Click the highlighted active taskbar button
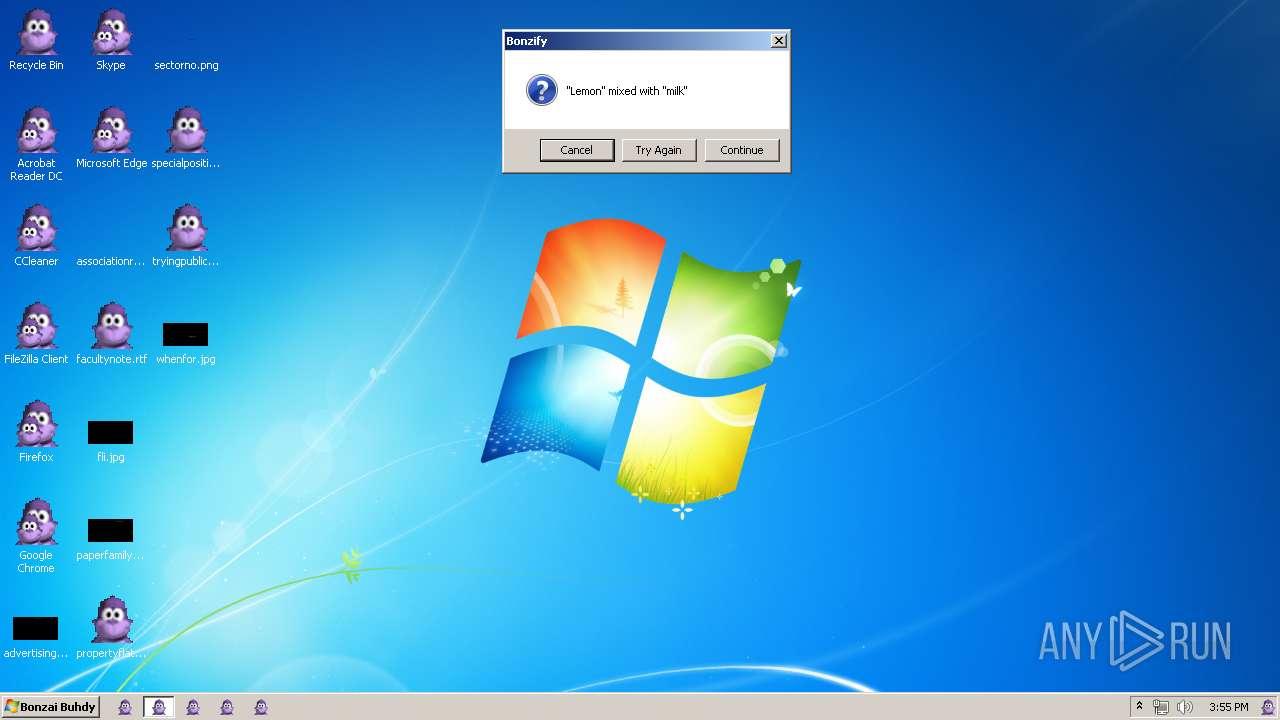Screen dimensions: 1280x720 159,707
